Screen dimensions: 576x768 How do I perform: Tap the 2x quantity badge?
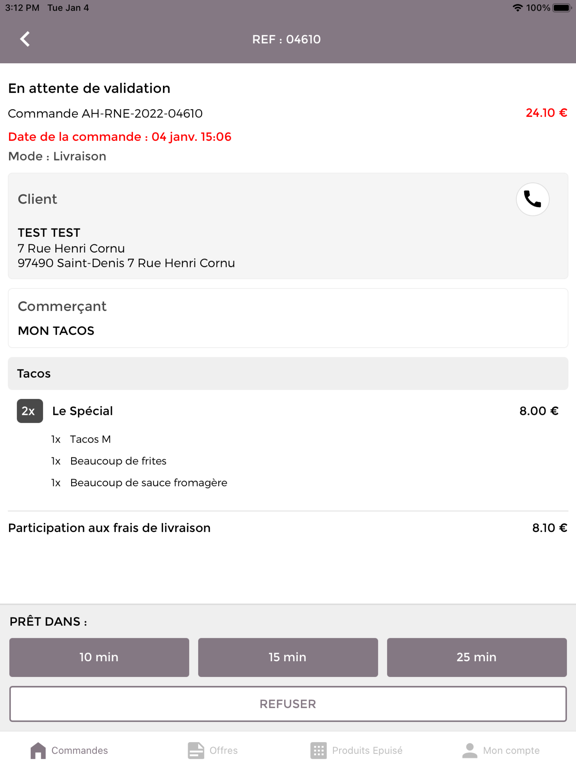pos(30,411)
